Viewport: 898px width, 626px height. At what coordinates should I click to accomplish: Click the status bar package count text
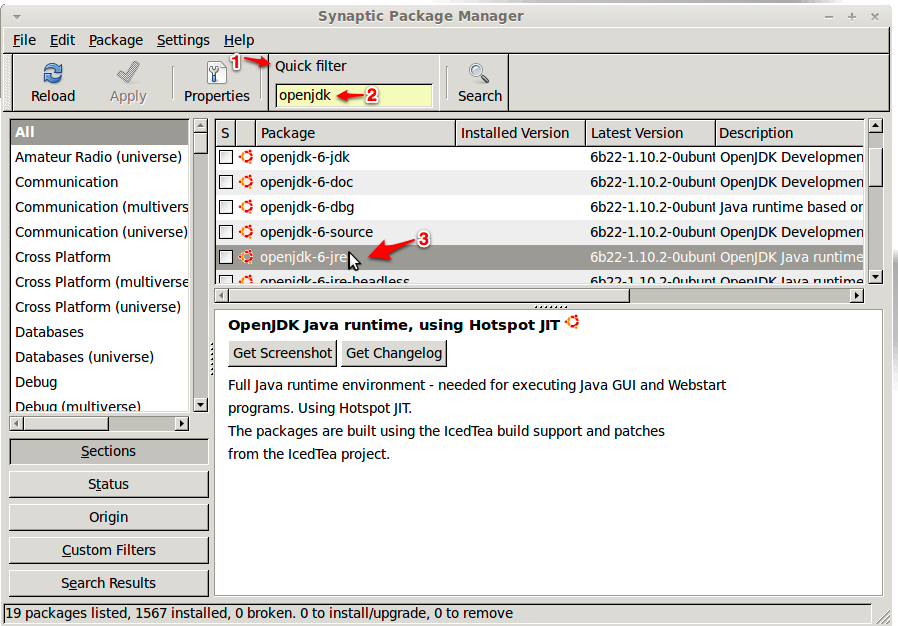259,613
